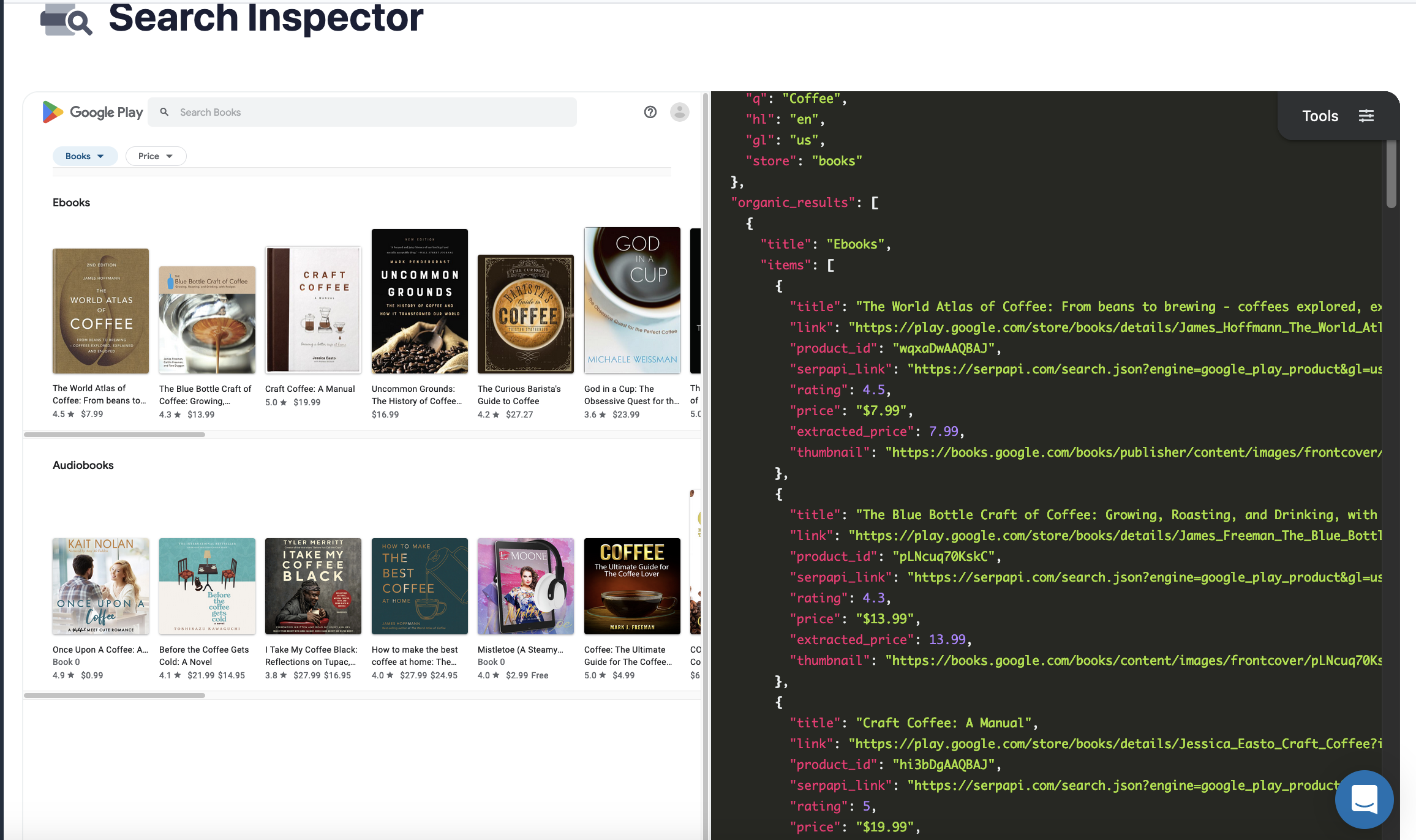Click the dropdown chevron on the Books chip
The image size is (1416, 840).
tap(100, 156)
